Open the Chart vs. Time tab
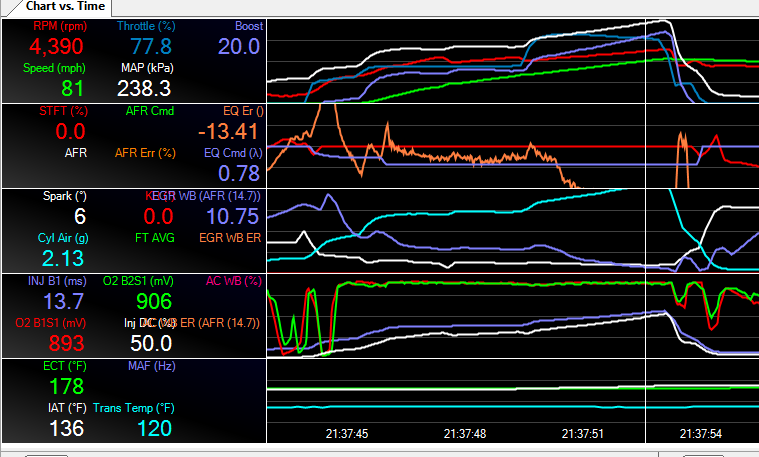 tap(67, 6)
